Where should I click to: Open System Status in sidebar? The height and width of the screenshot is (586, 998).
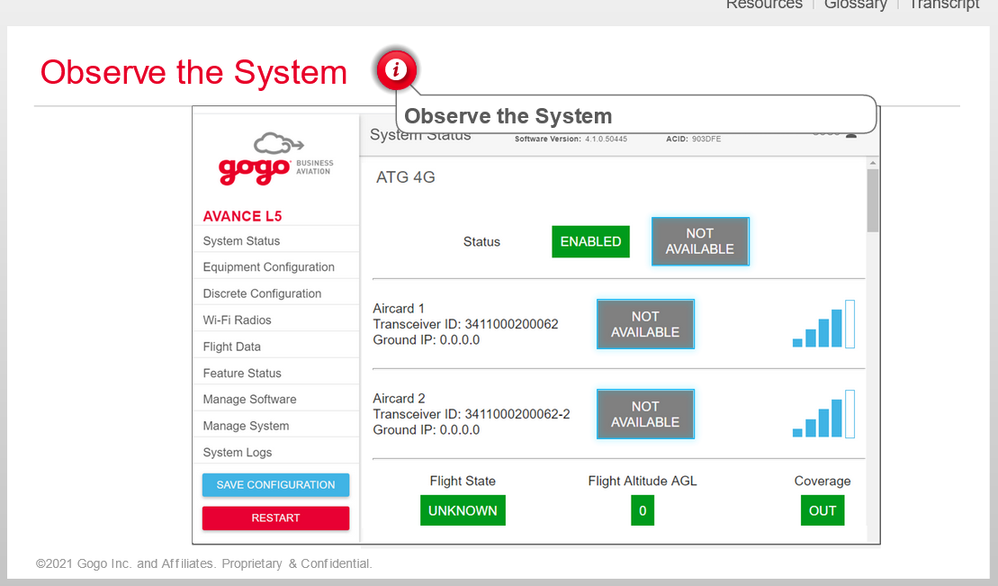coord(241,241)
